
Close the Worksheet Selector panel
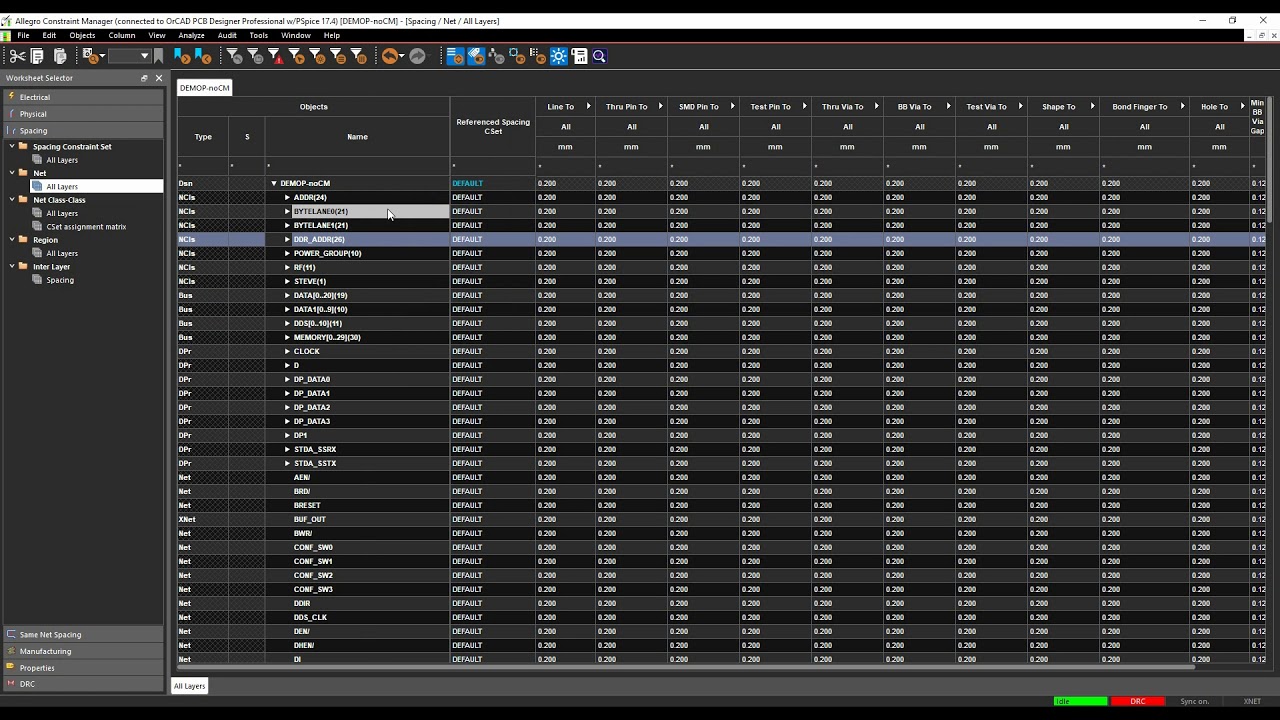pos(158,78)
